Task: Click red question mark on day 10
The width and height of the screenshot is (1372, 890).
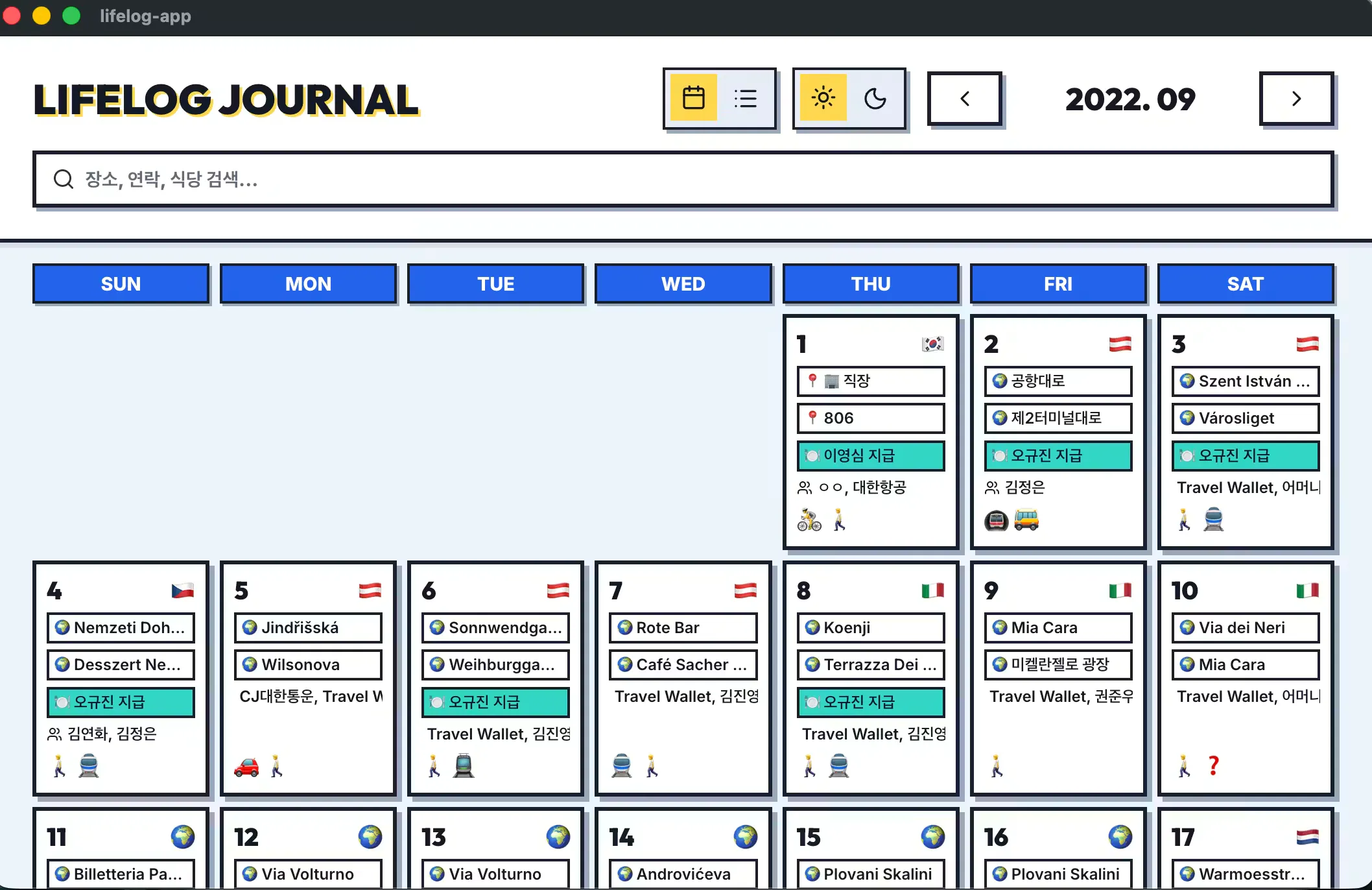Action: pyautogui.click(x=1214, y=766)
